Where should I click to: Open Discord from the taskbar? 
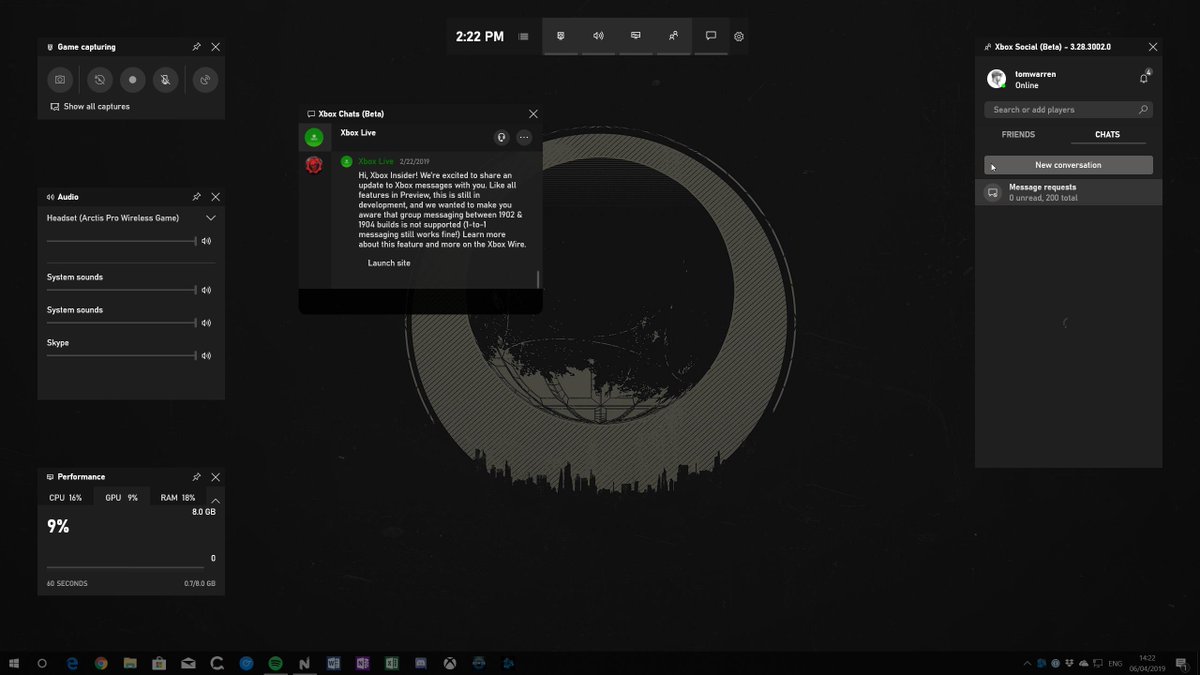tap(421, 663)
